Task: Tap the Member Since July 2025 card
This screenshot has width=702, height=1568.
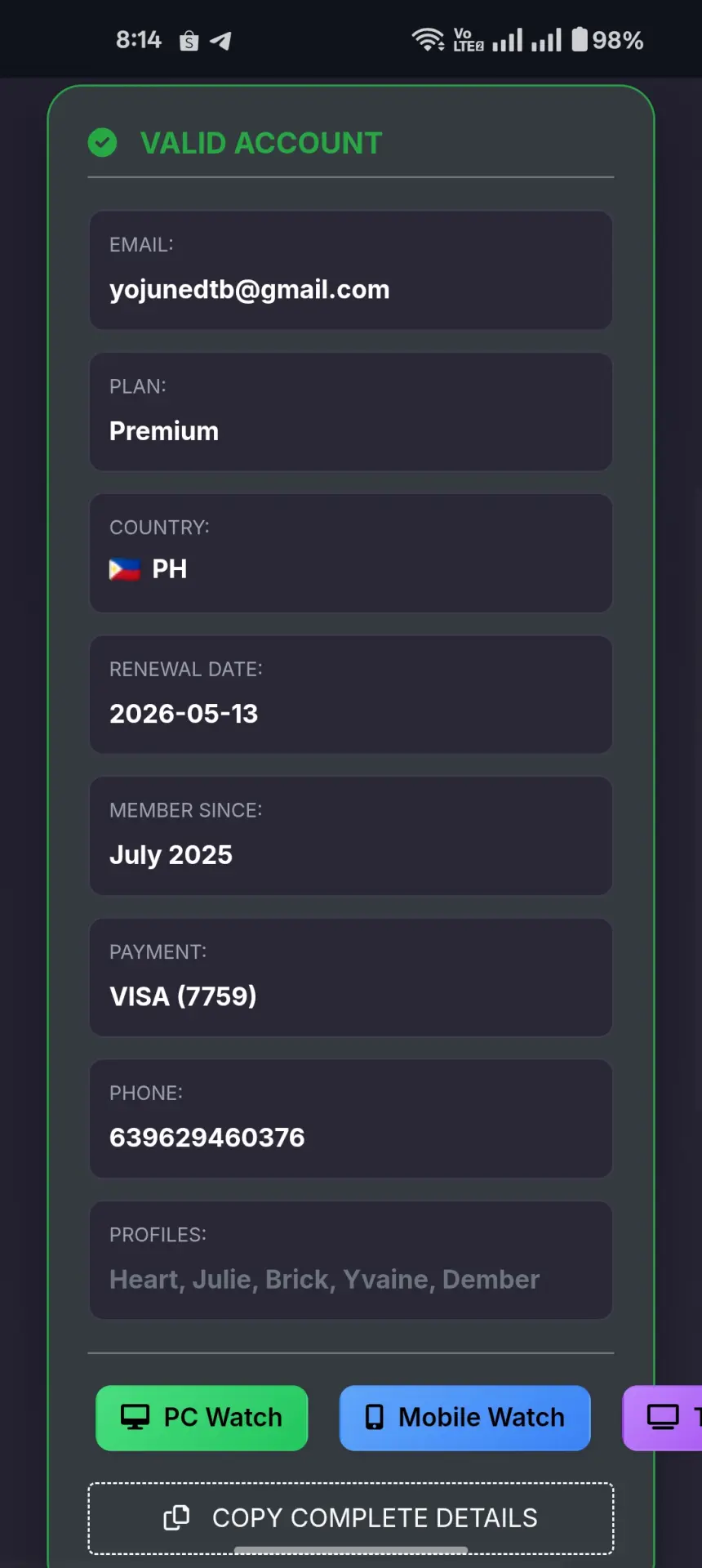Action: point(351,836)
